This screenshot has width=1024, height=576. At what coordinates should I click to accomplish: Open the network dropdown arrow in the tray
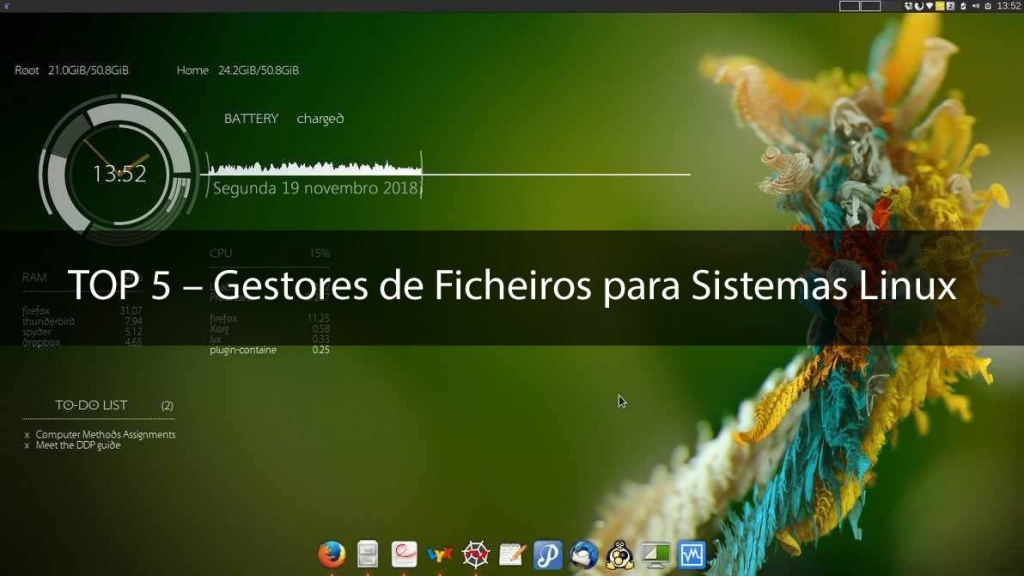(x=929, y=9)
